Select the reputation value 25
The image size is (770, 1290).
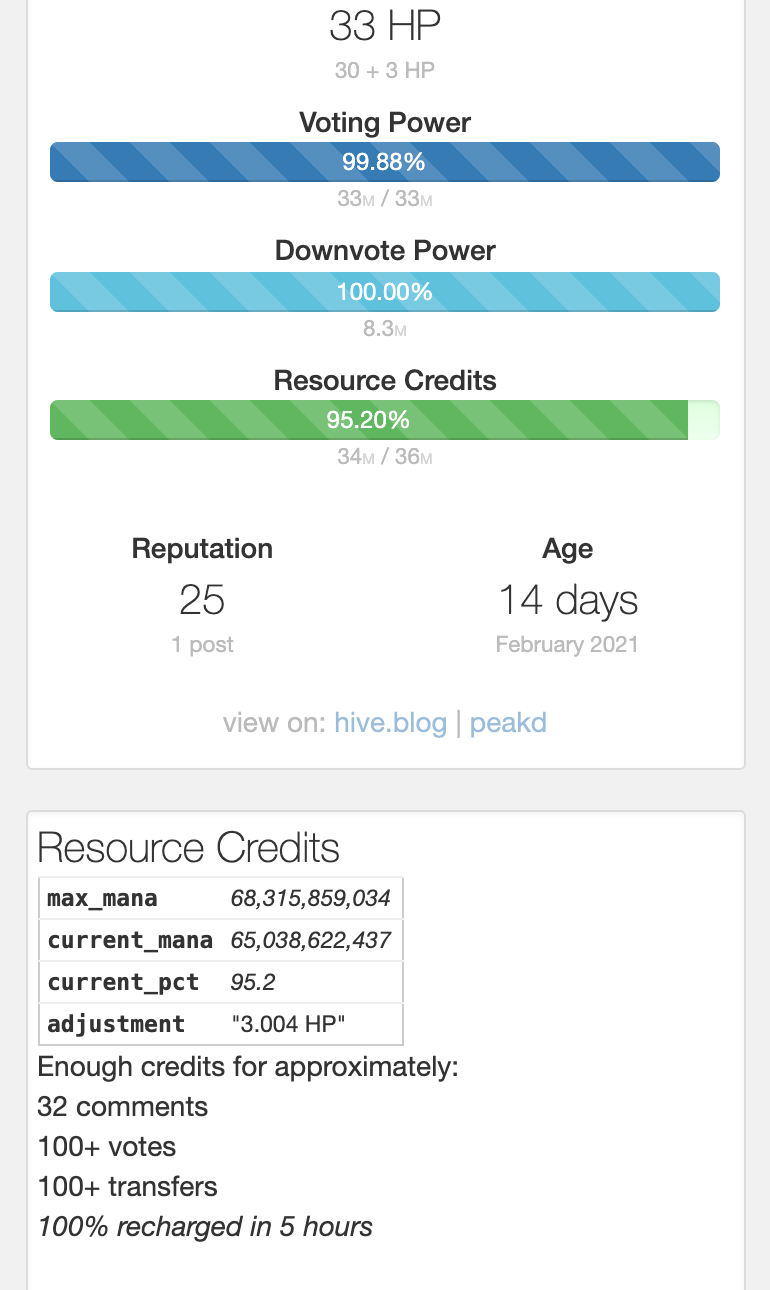(202, 600)
